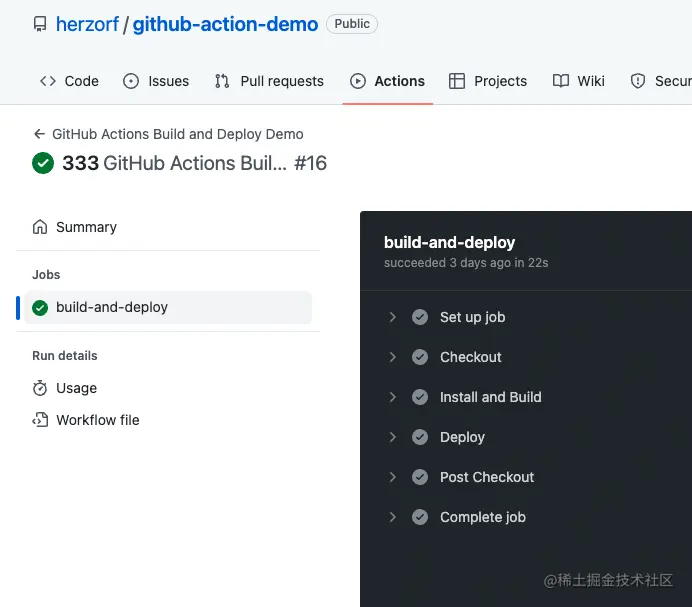692x607 pixels.
Task: Expand the Post Checkout step
Action: 392,477
